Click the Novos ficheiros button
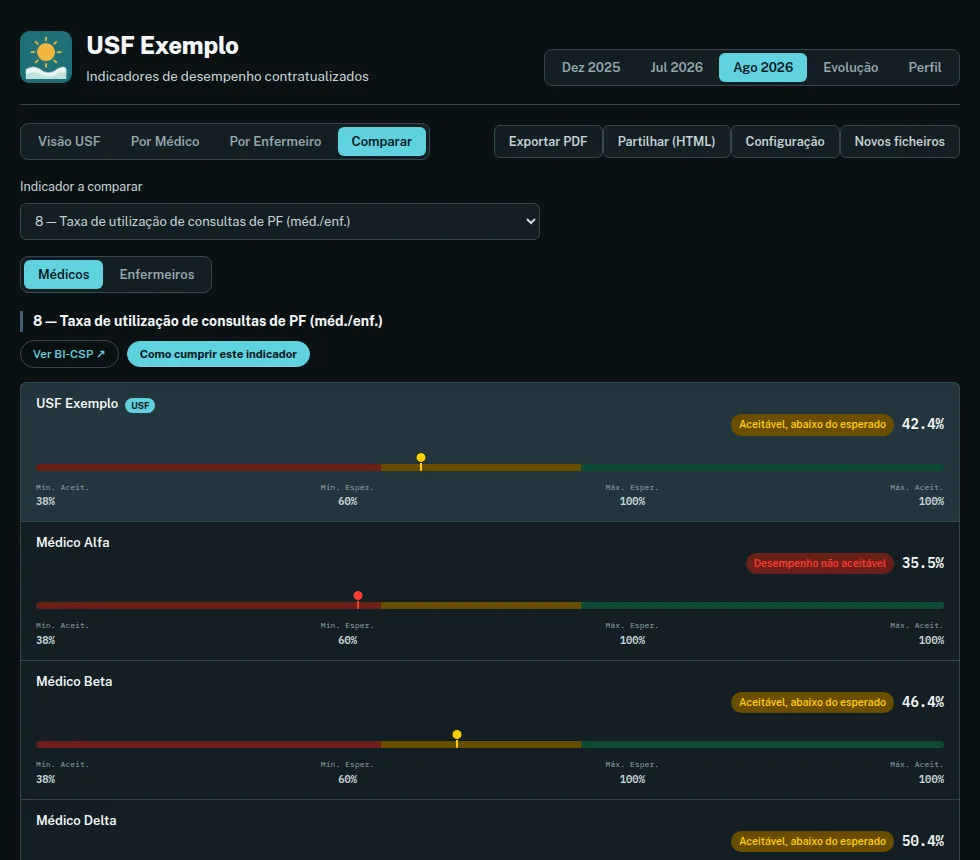Screen dimensions: 980x860 (x=899, y=141)
